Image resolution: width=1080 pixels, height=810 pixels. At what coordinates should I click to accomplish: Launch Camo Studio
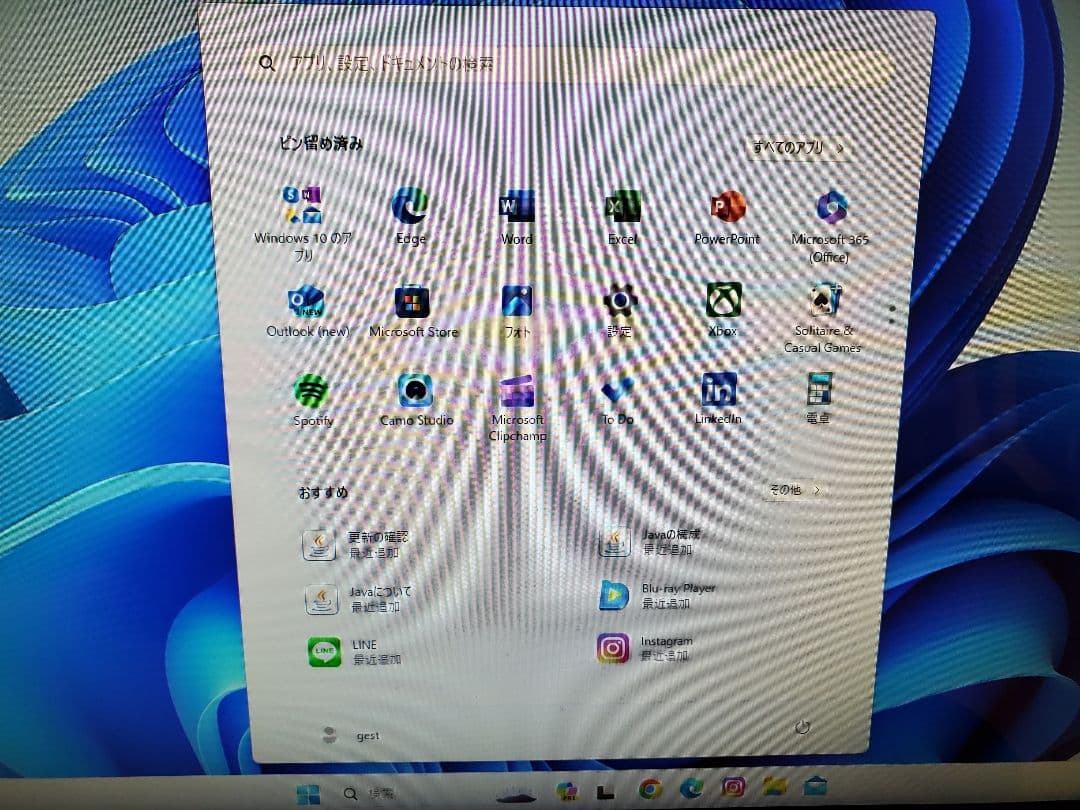tap(415, 392)
